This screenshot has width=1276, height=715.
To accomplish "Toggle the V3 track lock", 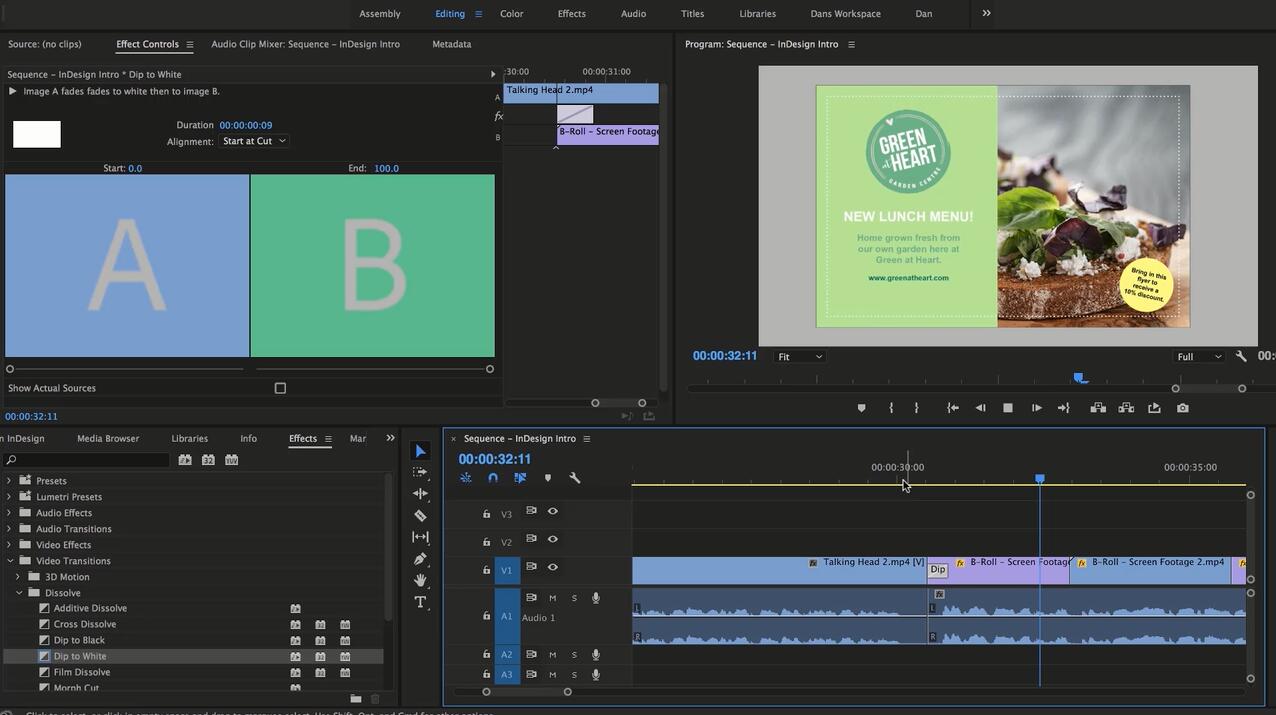I will click(486, 514).
